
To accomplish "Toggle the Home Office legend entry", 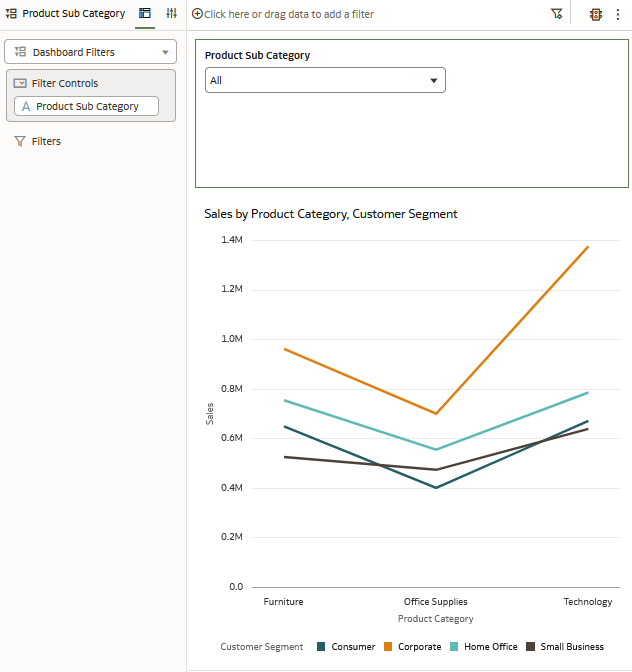I will 484,646.
